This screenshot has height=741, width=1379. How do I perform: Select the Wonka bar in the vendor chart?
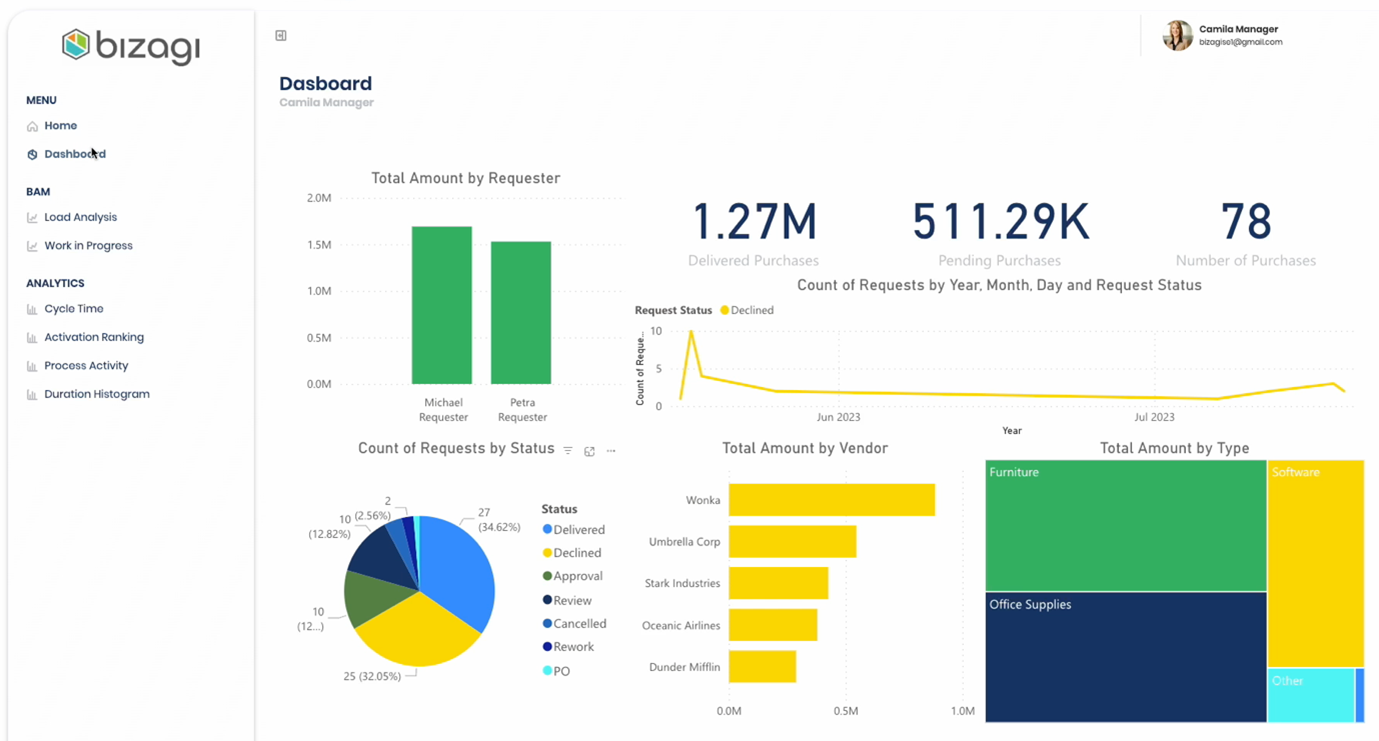coord(831,500)
